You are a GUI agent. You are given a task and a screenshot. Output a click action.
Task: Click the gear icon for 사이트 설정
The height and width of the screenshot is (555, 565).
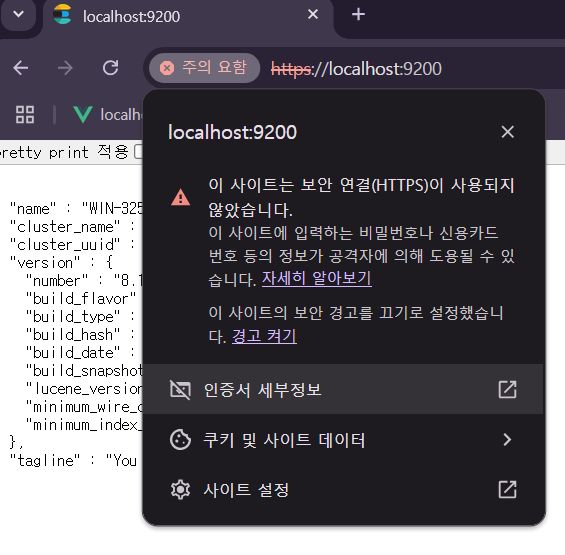(x=180, y=490)
